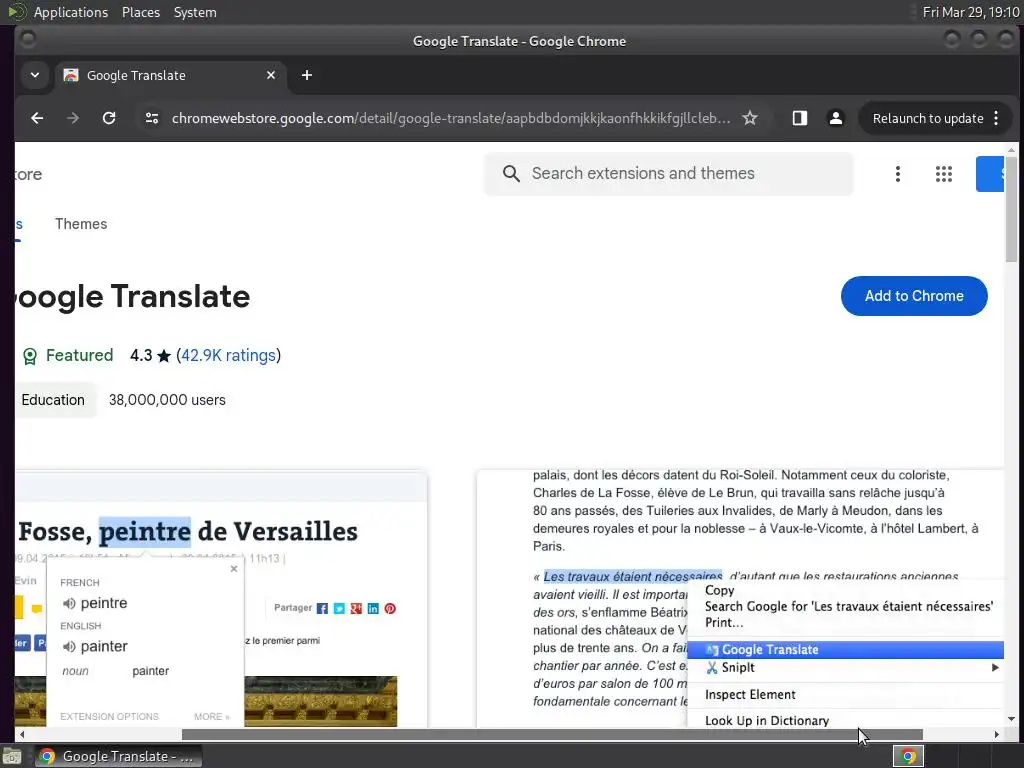
Task: Click the SnipIt scissors icon
Action: pyautogui.click(x=712, y=667)
